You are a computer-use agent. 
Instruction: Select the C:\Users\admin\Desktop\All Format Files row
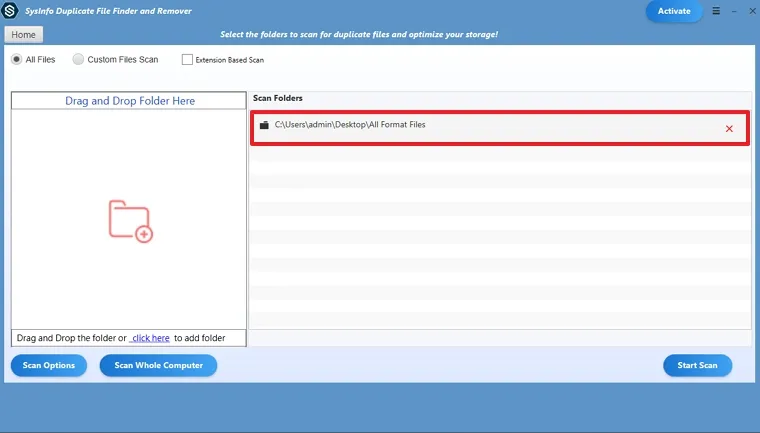tap(500, 128)
